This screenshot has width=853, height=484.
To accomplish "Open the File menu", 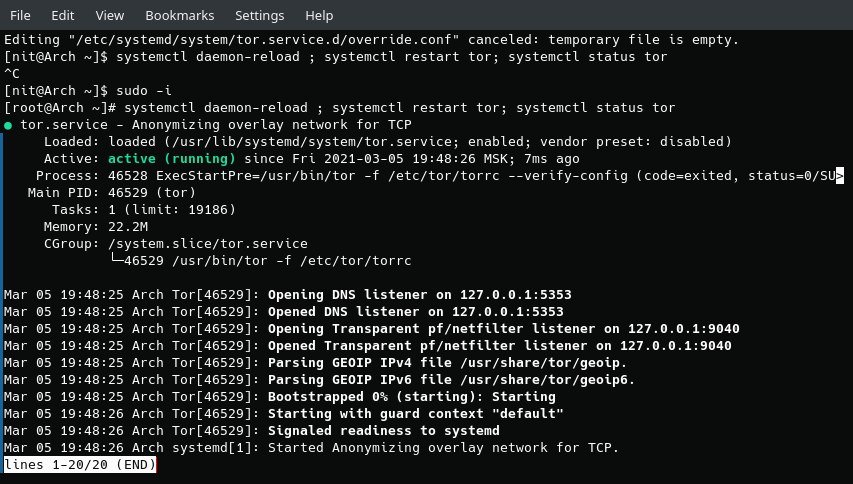I will [x=20, y=16].
